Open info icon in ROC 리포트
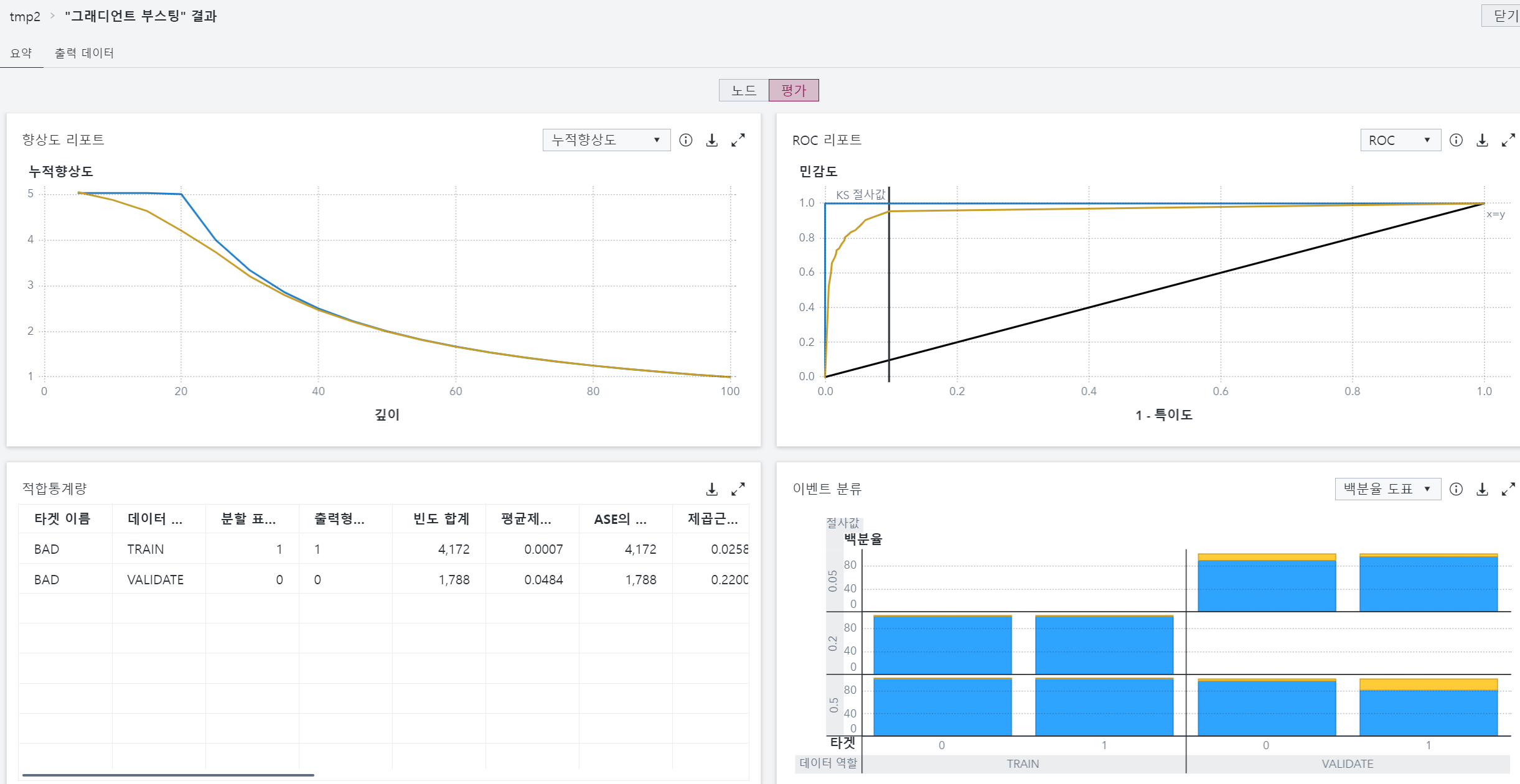Screen dimensions: 1520x784 pyautogui.click(x=1456, y=141)
